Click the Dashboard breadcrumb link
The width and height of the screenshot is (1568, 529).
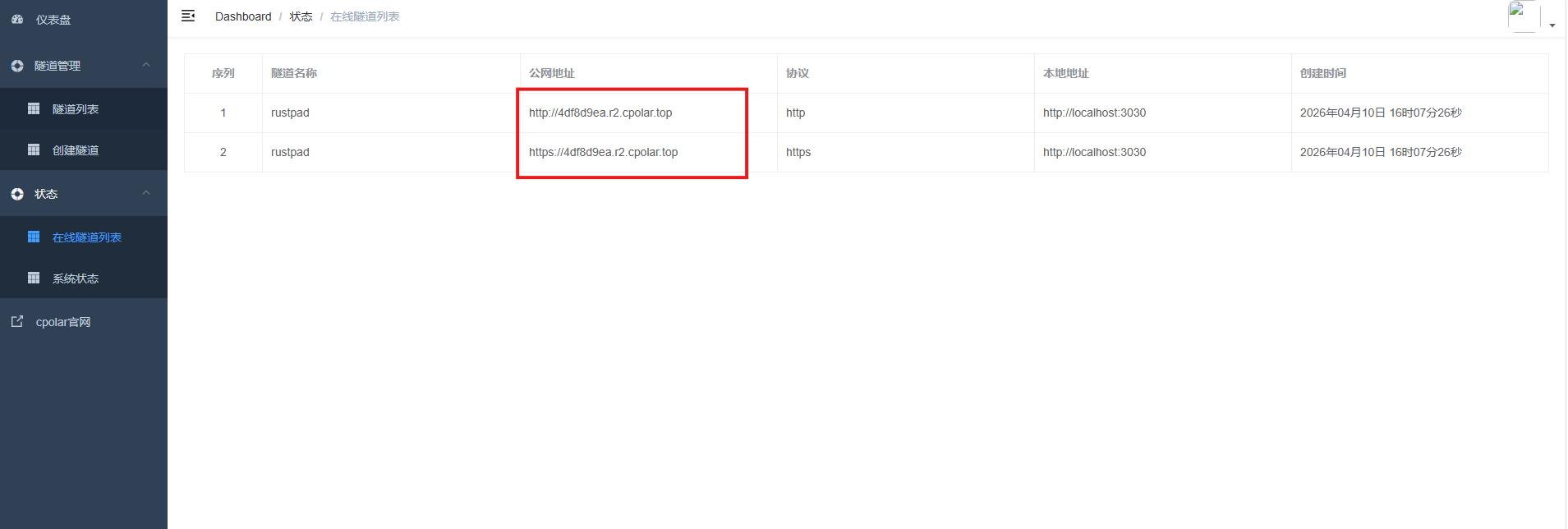point(243,16)
